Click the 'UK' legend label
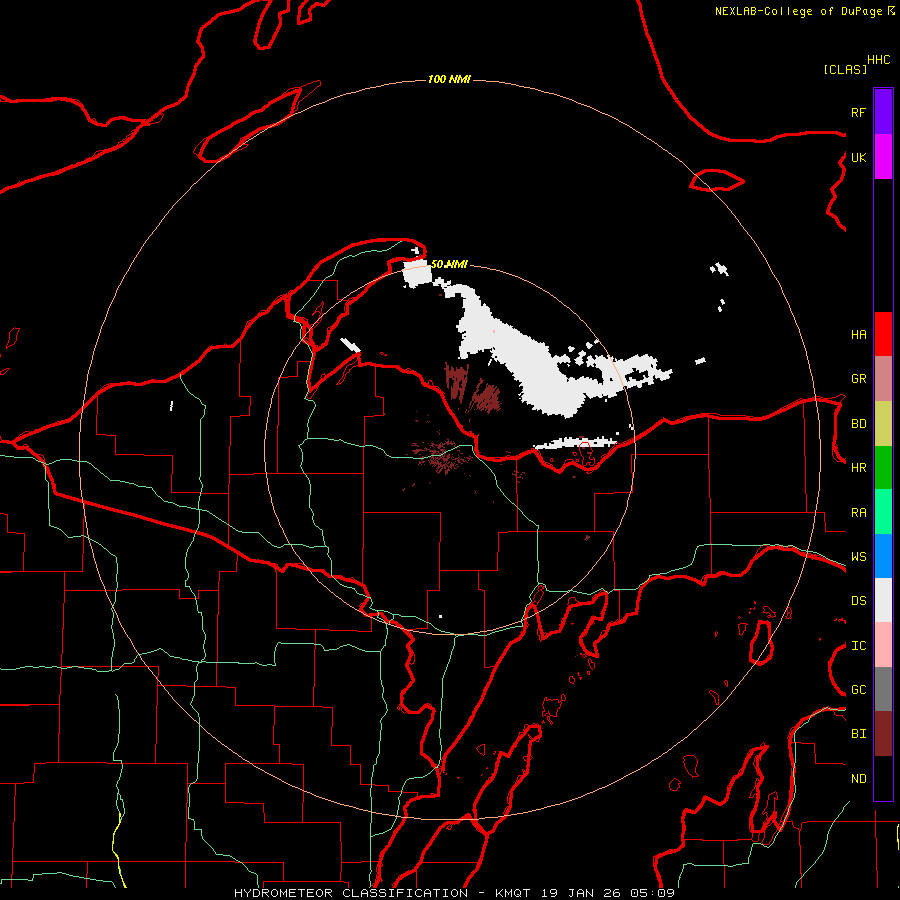900x900 pixels. click(858, 157)
